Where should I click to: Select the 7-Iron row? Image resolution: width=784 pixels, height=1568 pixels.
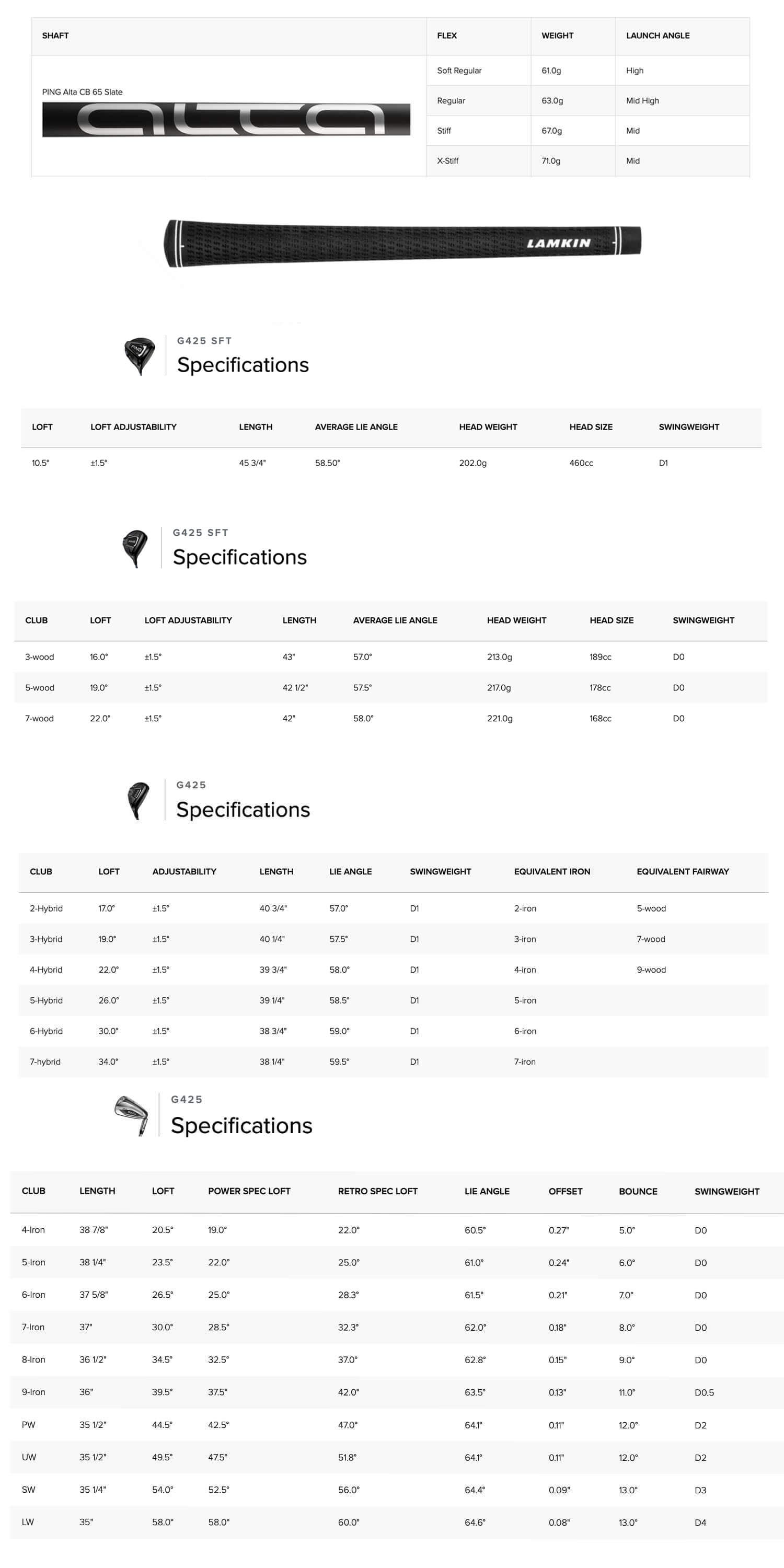click(x=392, y=1327)
